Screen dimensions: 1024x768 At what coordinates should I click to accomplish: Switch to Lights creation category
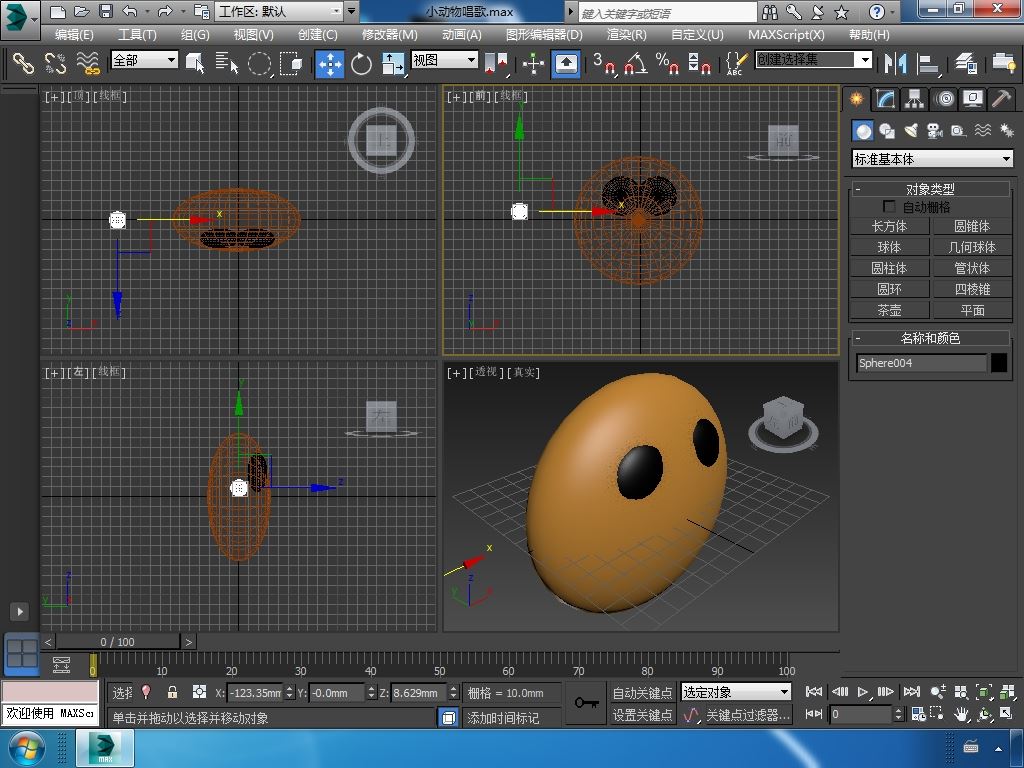point(911,131)
